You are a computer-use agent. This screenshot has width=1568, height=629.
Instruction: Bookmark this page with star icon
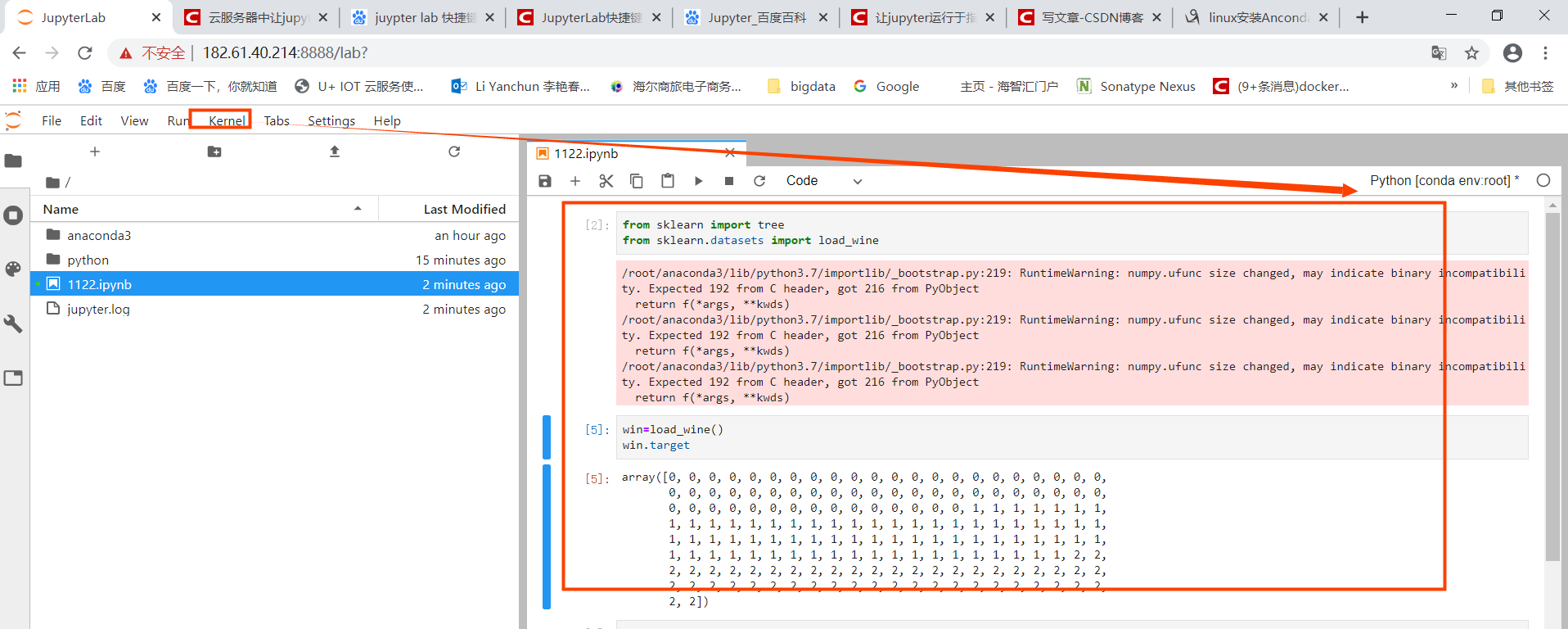click(1471, 53)
